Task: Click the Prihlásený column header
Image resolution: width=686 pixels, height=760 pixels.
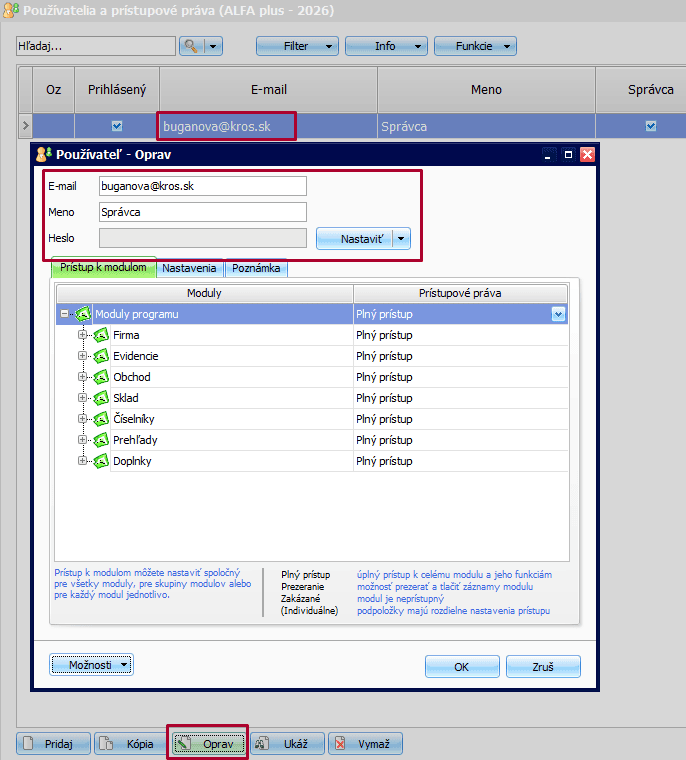Action: pos(117,90)
